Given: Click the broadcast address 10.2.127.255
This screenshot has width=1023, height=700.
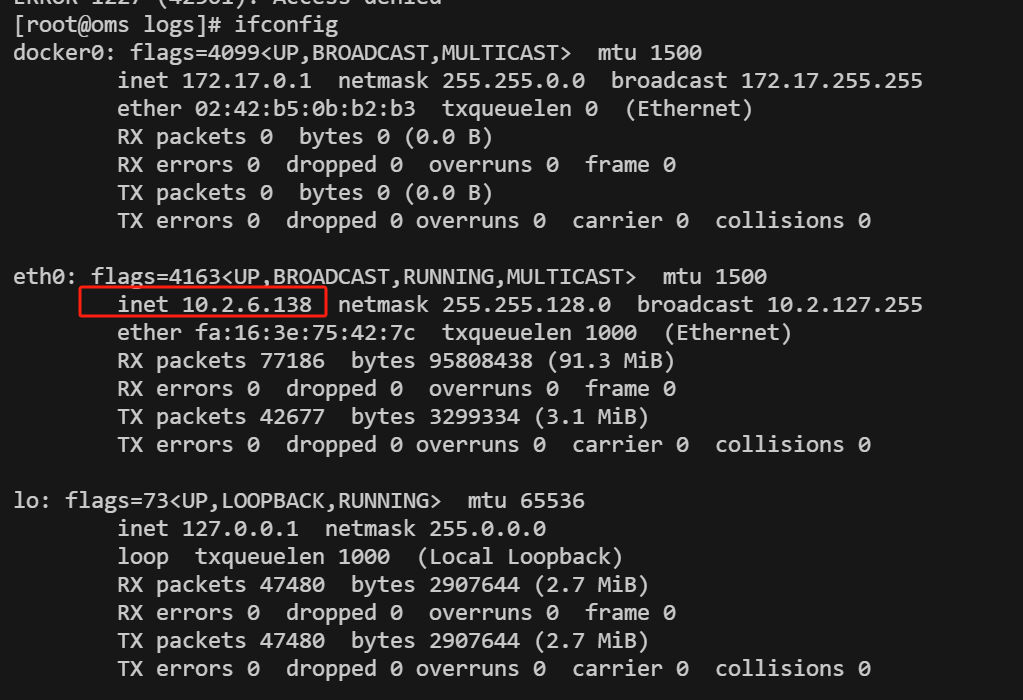Looking at the screenshot, I should pos(845,305).
